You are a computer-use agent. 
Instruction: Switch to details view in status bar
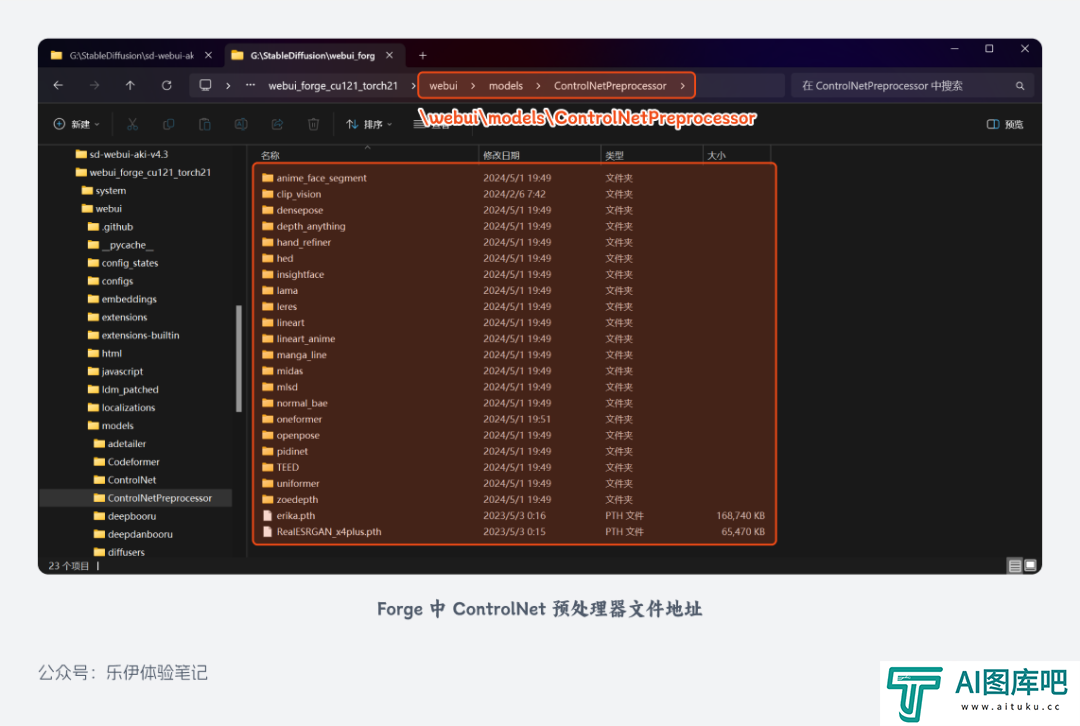click(x=1015, y=566)
